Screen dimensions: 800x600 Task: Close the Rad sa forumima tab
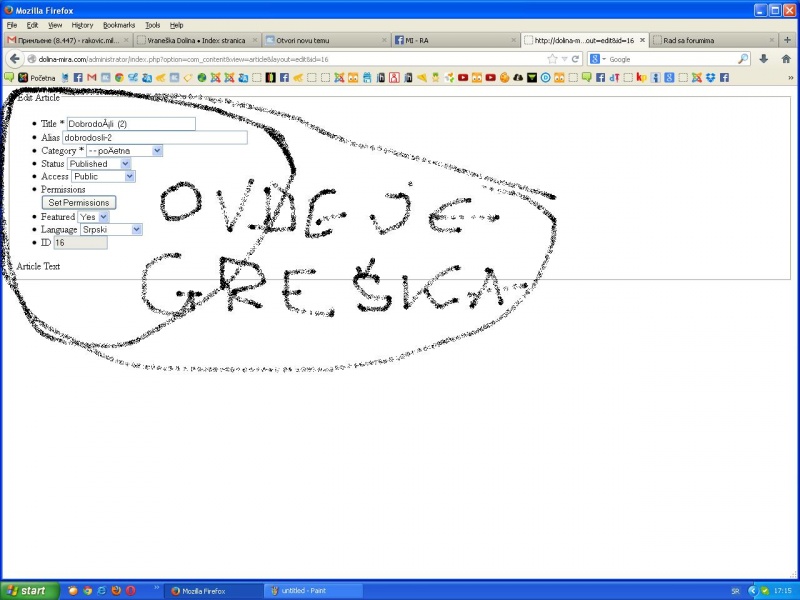tap(772, 40)
